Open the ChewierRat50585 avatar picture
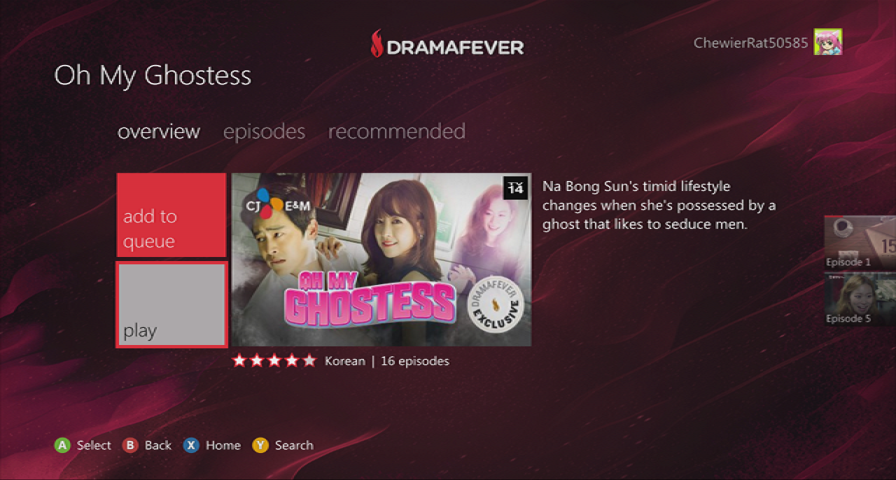 click(828, 42)
